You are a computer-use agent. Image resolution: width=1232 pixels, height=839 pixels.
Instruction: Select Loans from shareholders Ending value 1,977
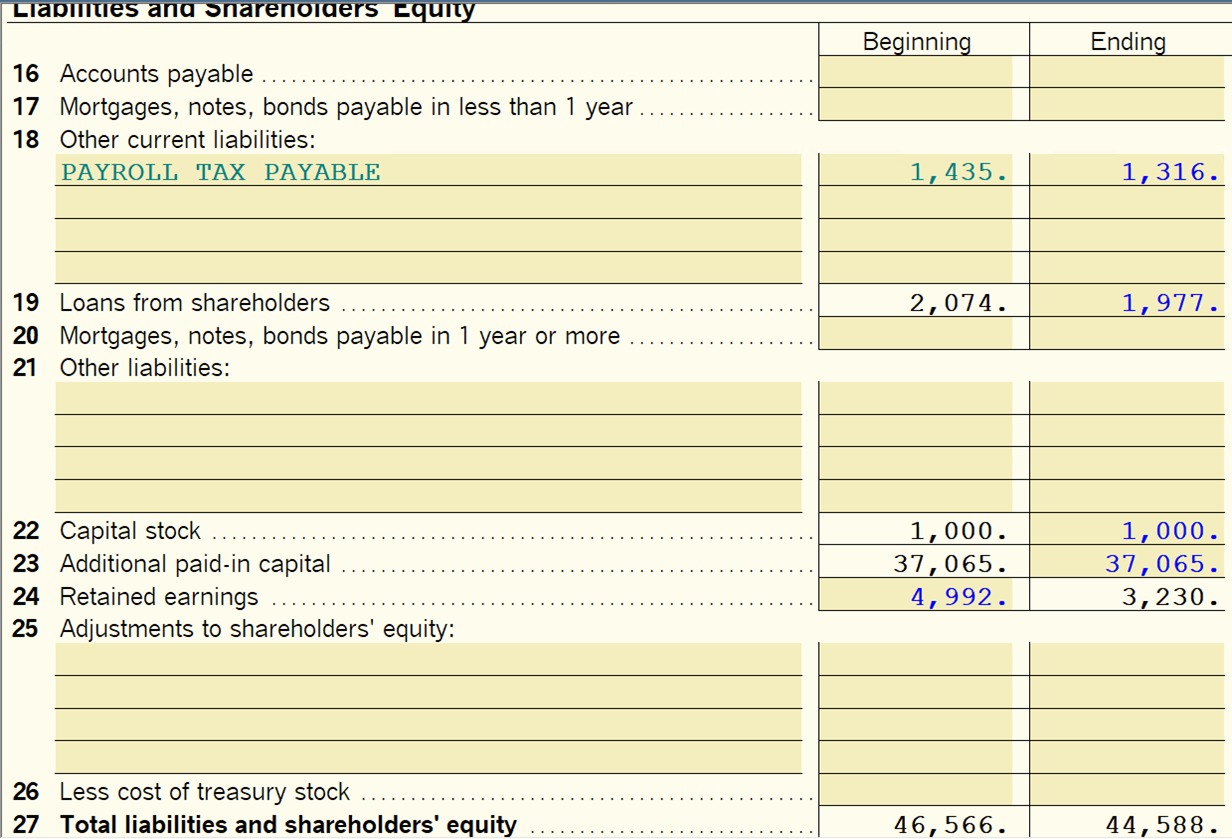[1126, 303]
